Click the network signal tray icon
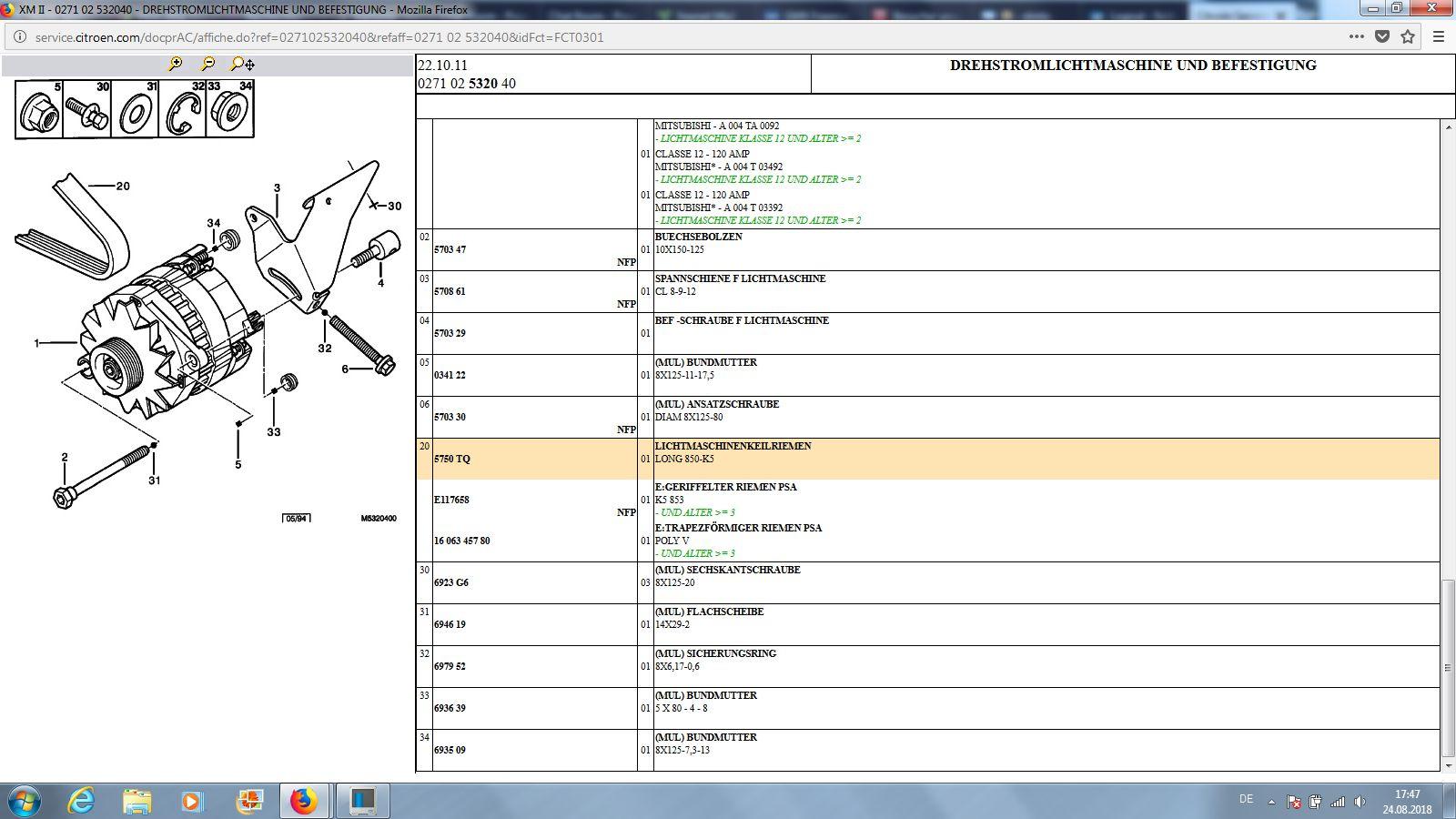 [x=1338, y=802]
